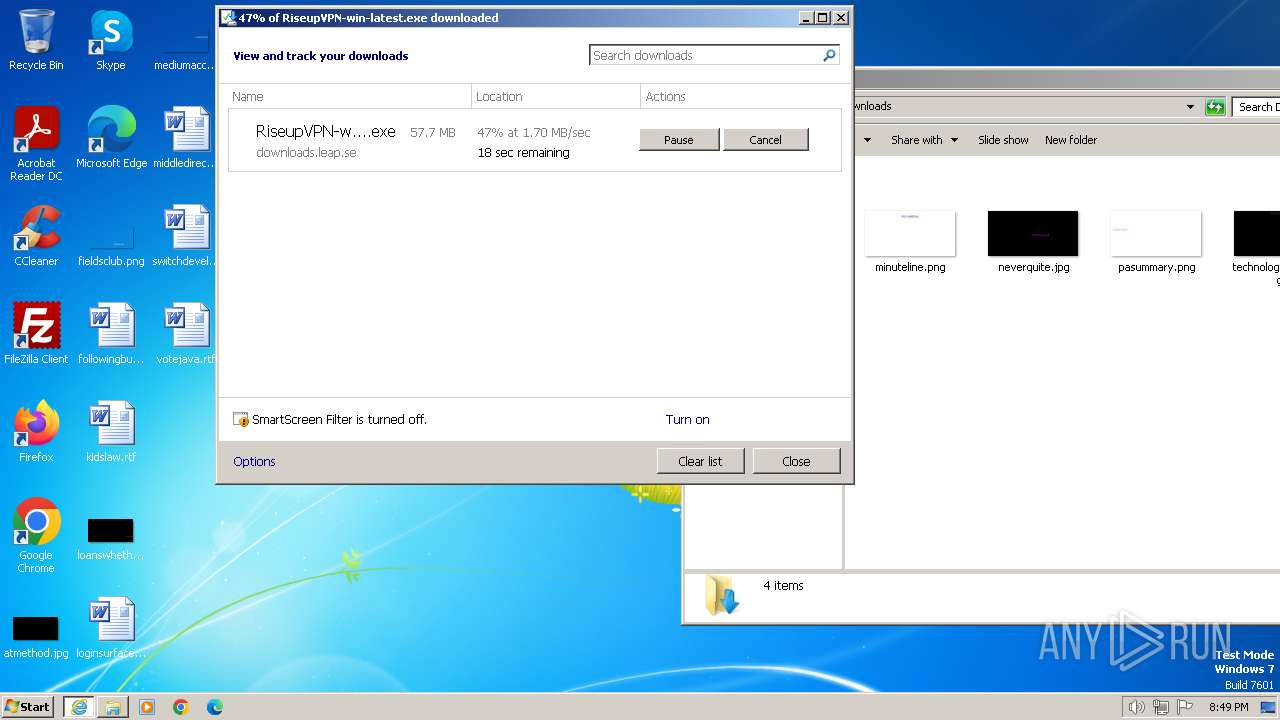
Task: Click the Action Center flag tray icon
Action: 1186,707
